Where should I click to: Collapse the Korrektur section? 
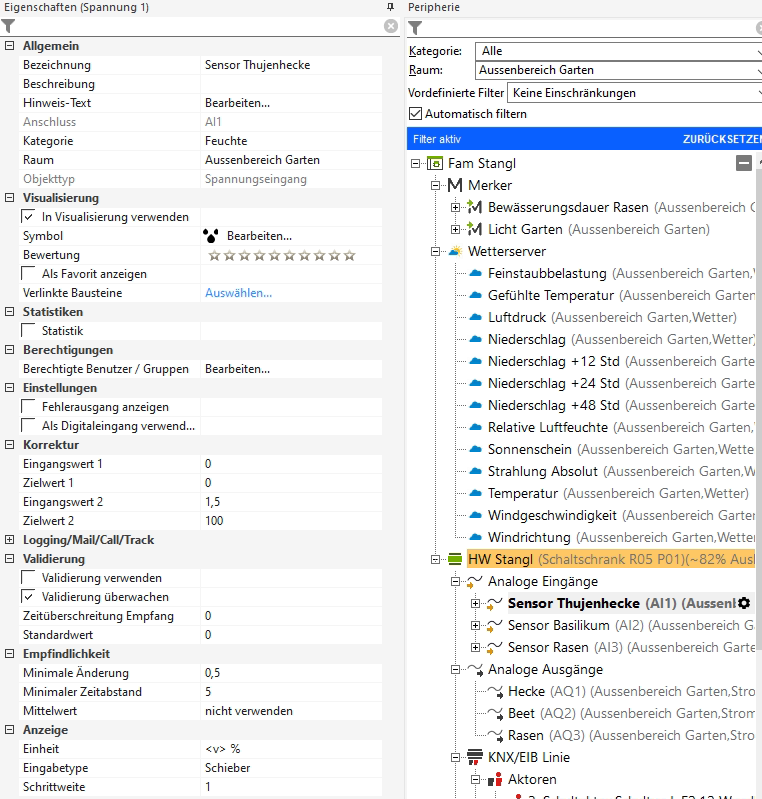point(9,445)
